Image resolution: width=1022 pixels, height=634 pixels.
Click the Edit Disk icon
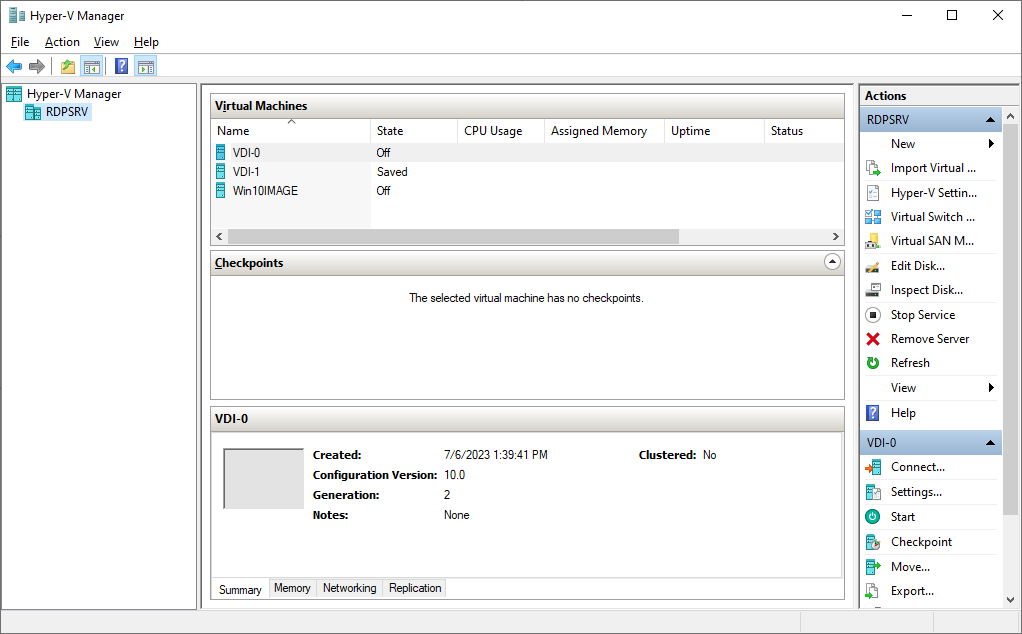click(873, 266)
